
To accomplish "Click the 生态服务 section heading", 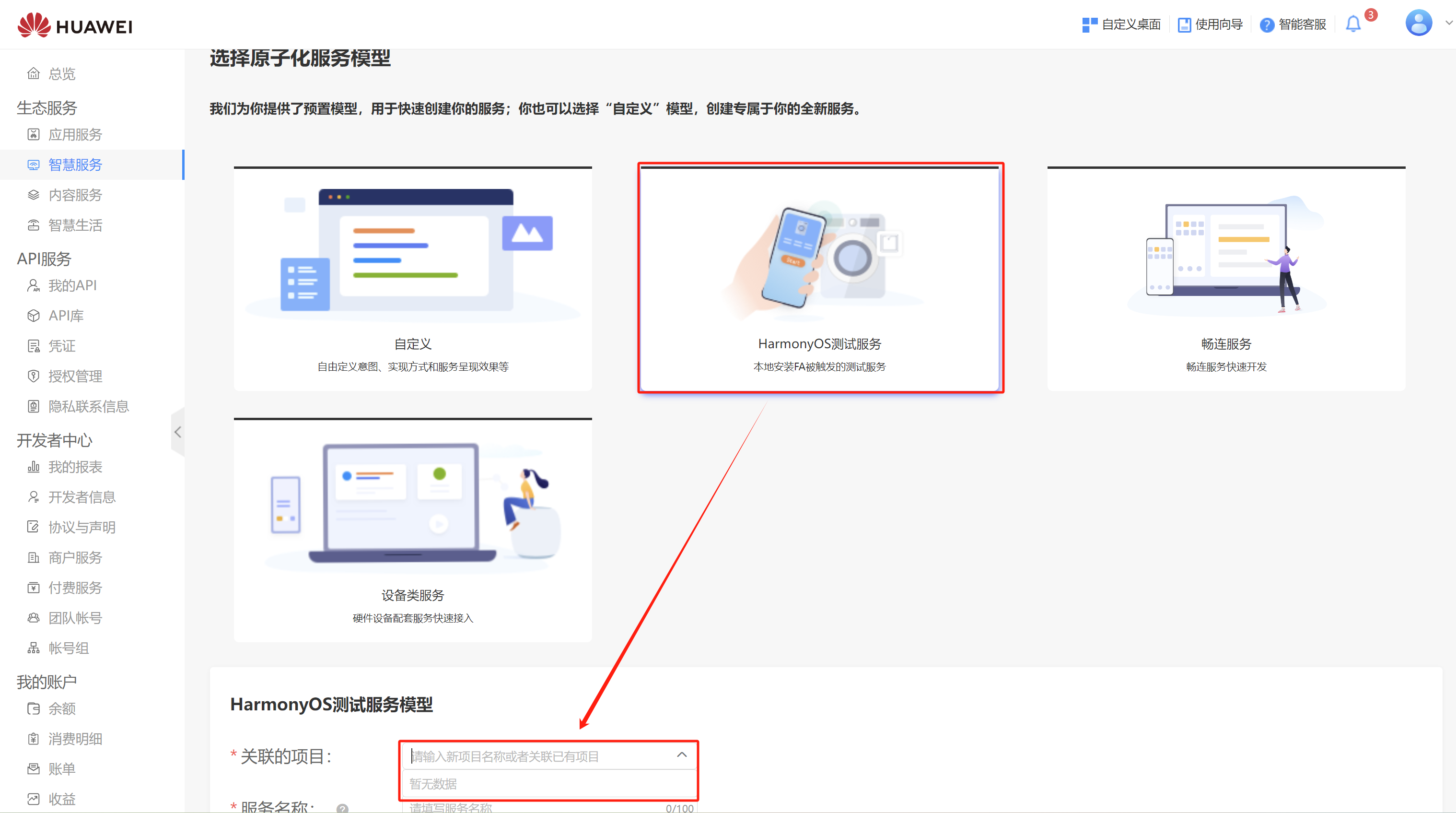I will (47, 107).
